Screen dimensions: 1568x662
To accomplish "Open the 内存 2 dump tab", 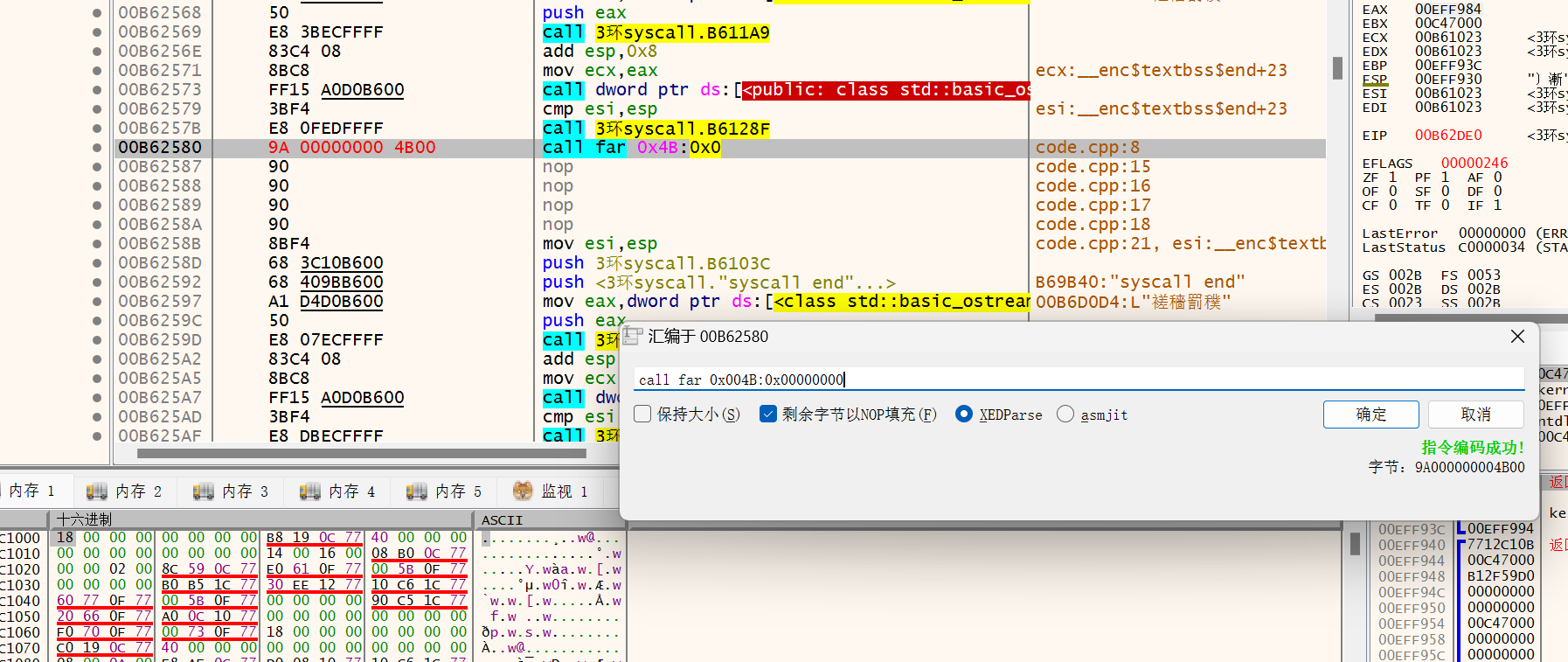I will pos(123,491).
